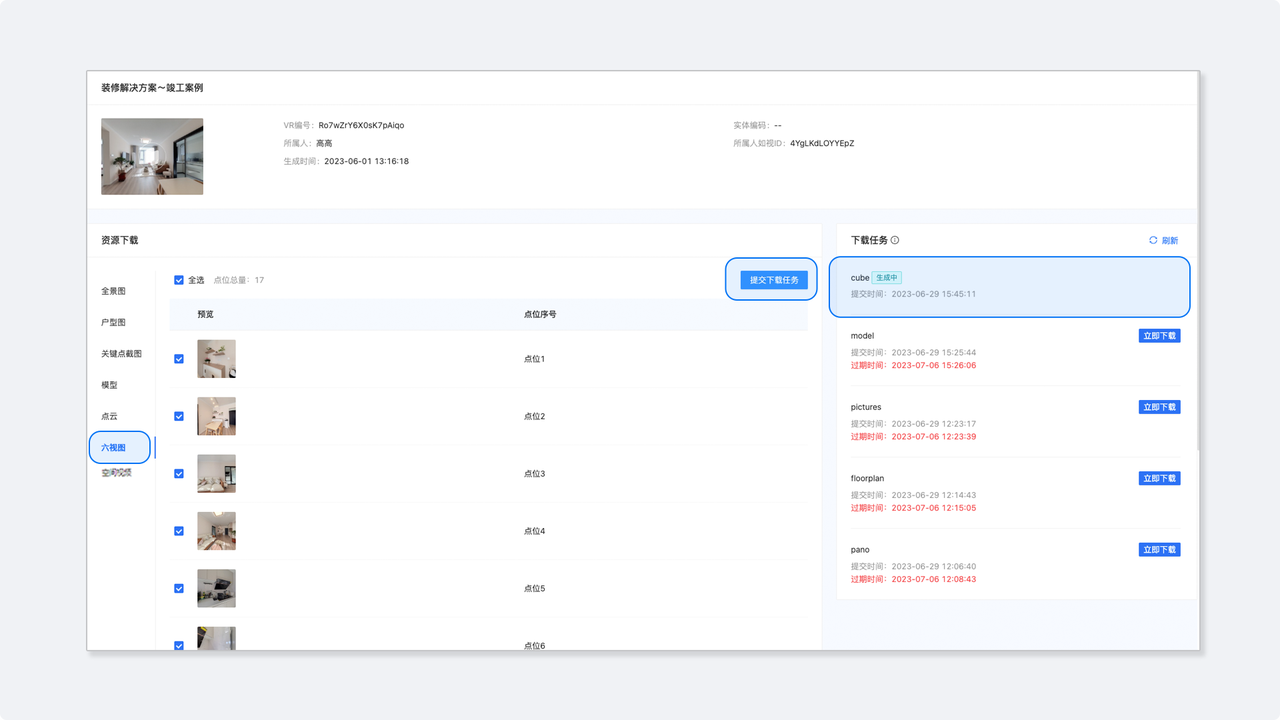Uncheck the checkbox for 点位6
Screen dimensions: 1280x720
(179, 646)
